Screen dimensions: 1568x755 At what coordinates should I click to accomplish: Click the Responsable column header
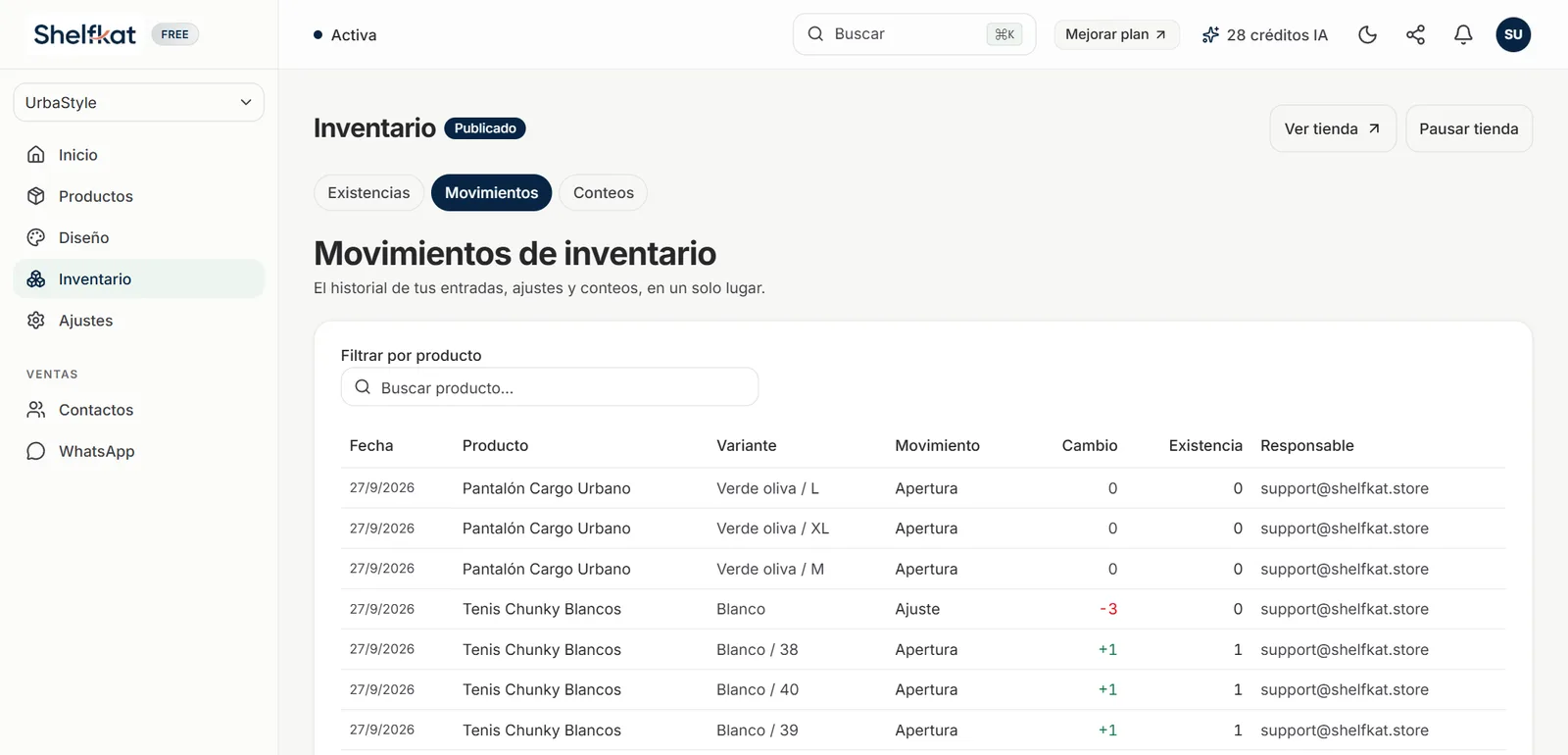[1307, 445]
